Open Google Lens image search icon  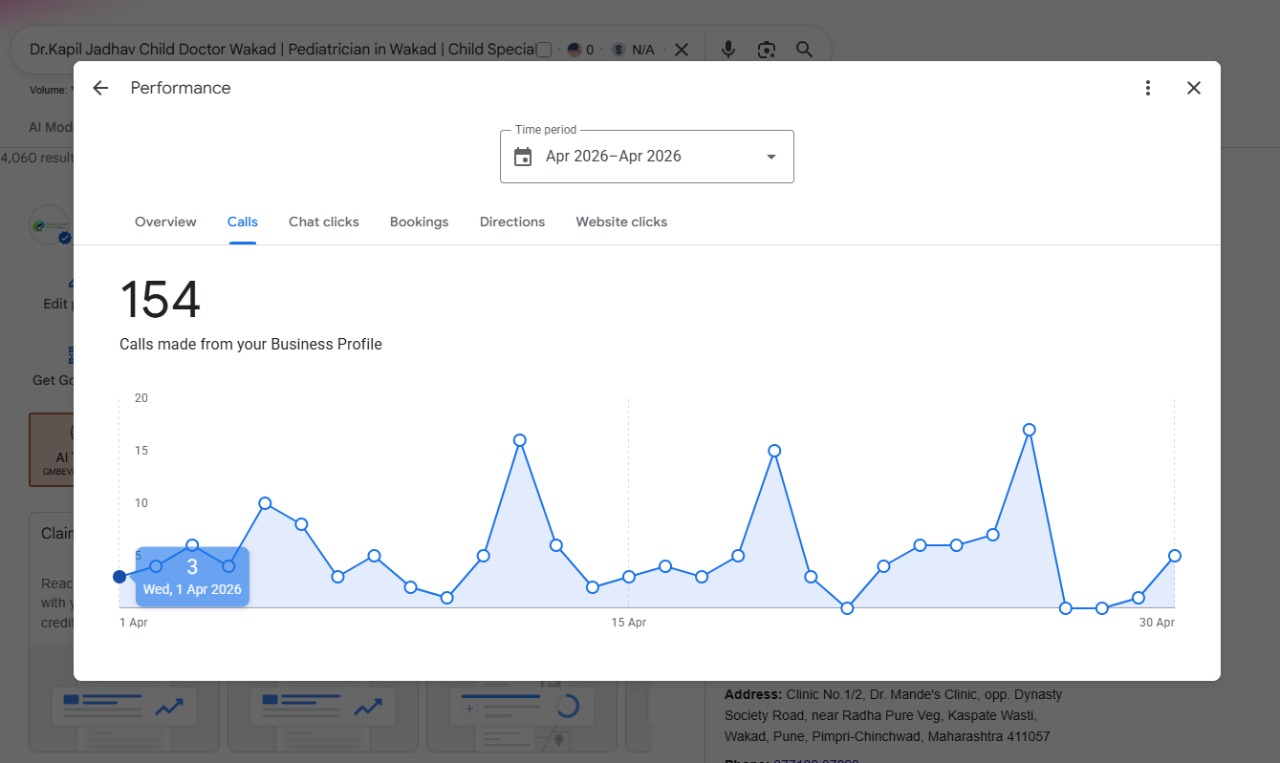(x=766, y=49)
